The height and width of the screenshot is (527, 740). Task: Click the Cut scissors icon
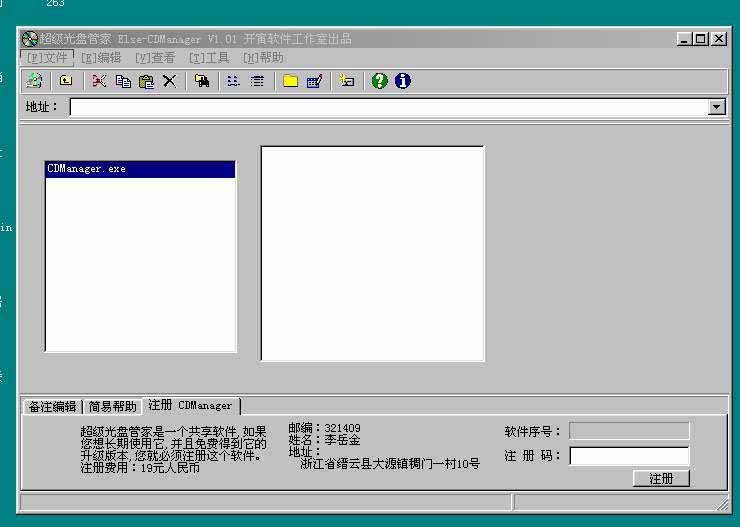[99, 81]
